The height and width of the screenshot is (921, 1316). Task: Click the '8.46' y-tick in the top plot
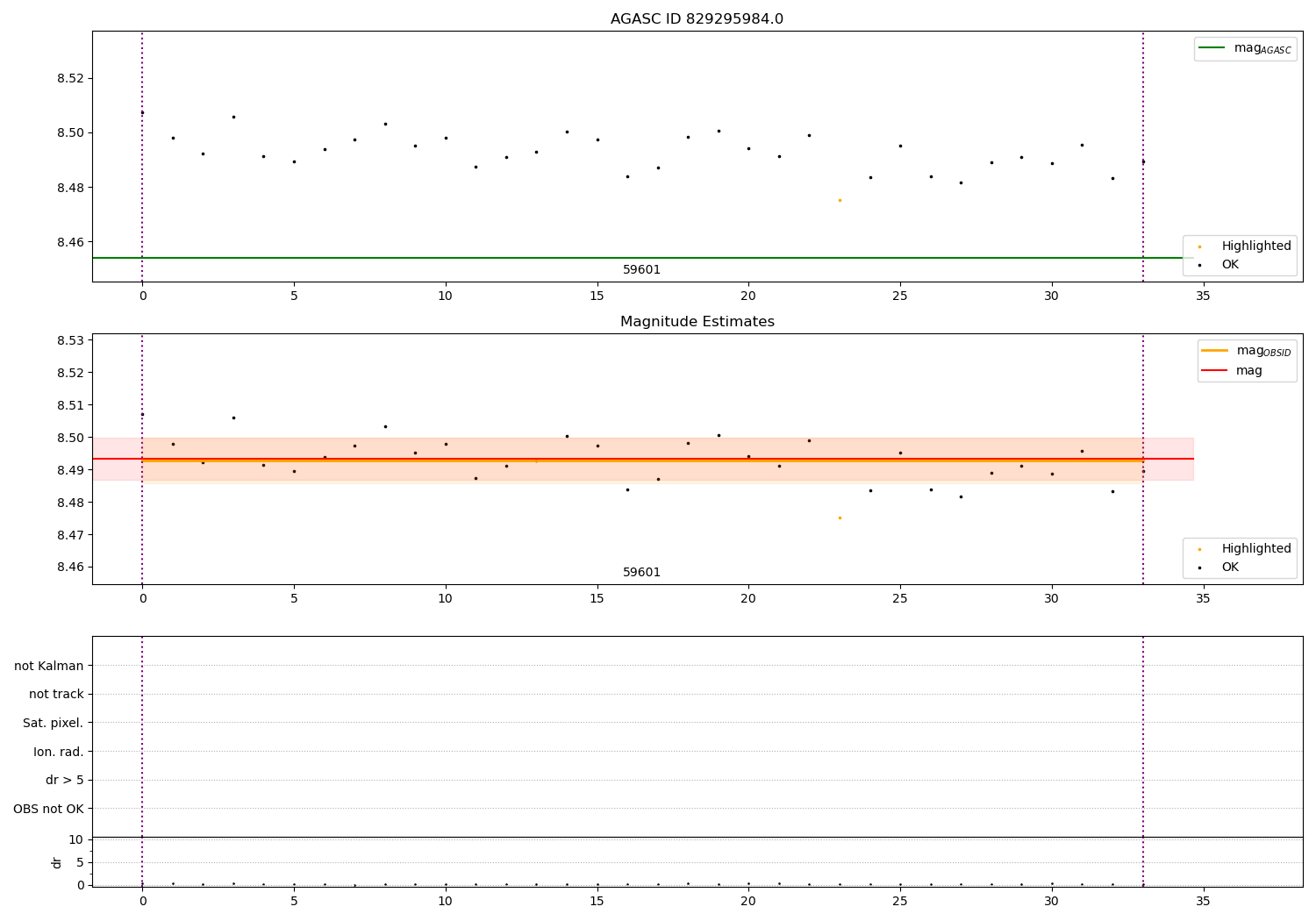(70, 243)
